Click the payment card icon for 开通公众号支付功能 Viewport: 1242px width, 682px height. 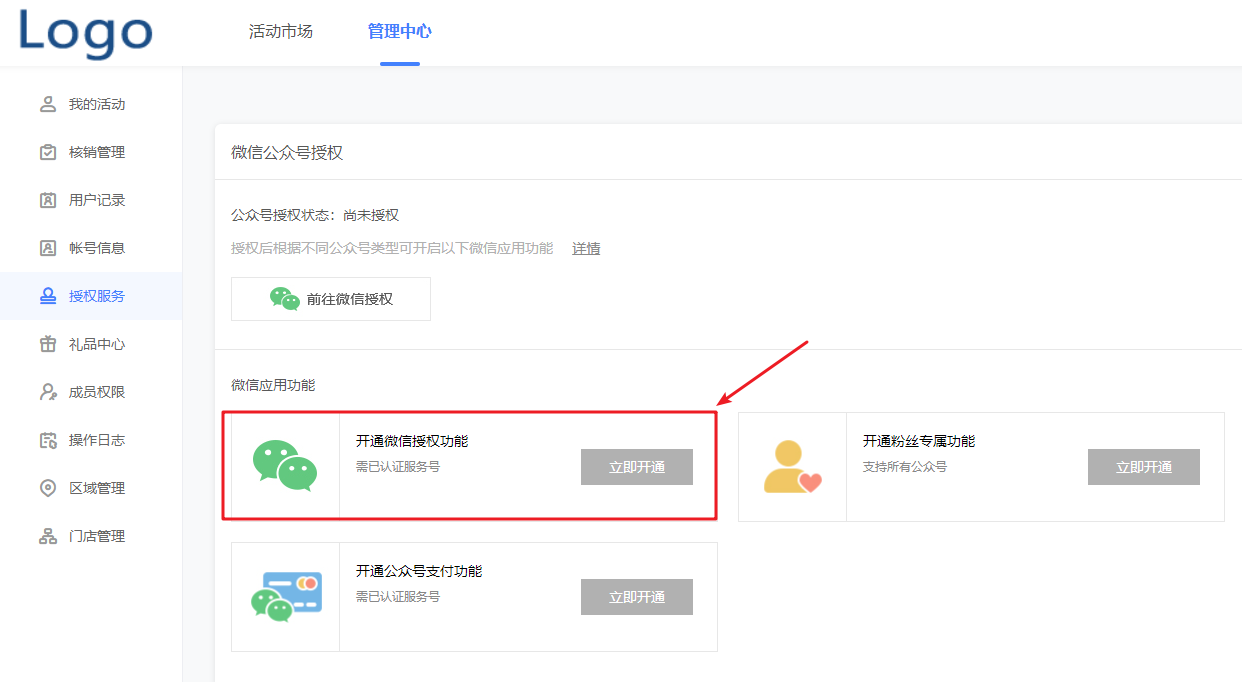coord(286,596)
